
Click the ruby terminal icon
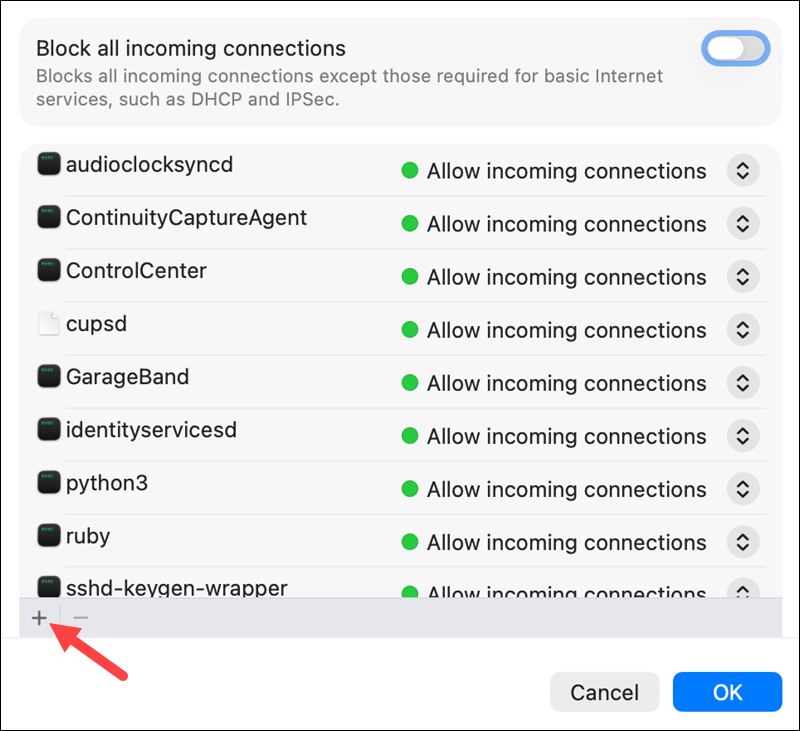48,535
